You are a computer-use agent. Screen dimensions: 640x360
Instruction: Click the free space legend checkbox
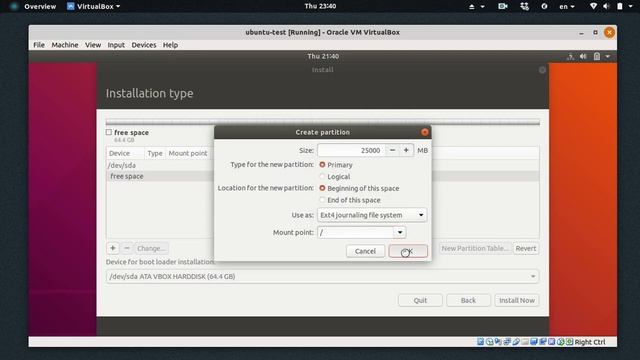coord(109,132)
